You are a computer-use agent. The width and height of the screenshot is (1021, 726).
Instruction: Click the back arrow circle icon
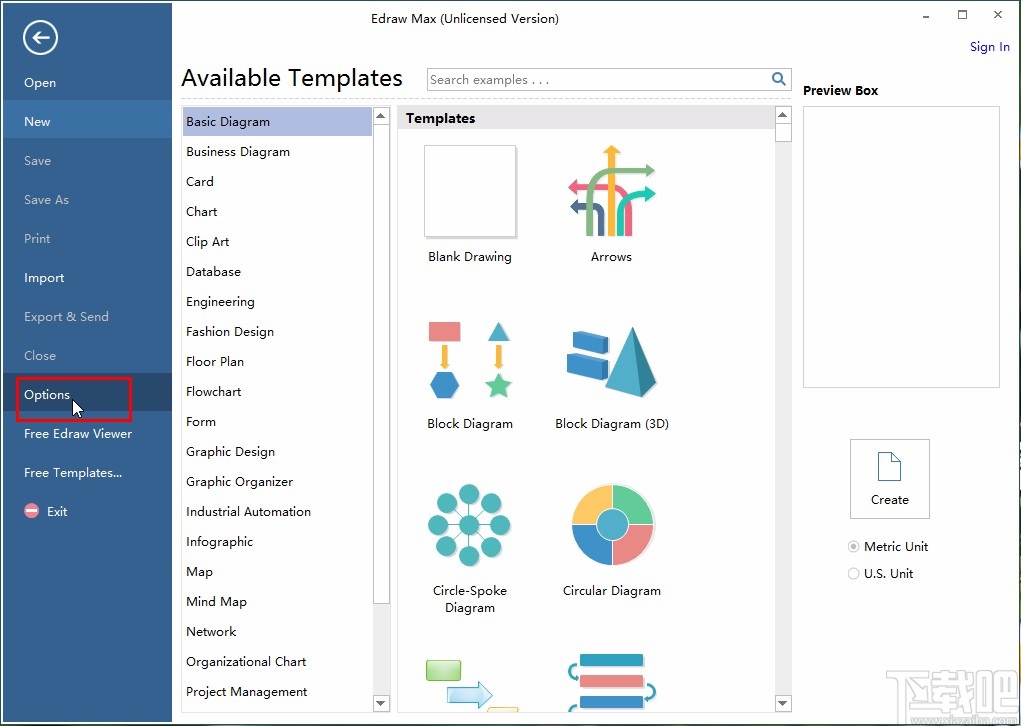pyautogui.click(x=40, y=38)
